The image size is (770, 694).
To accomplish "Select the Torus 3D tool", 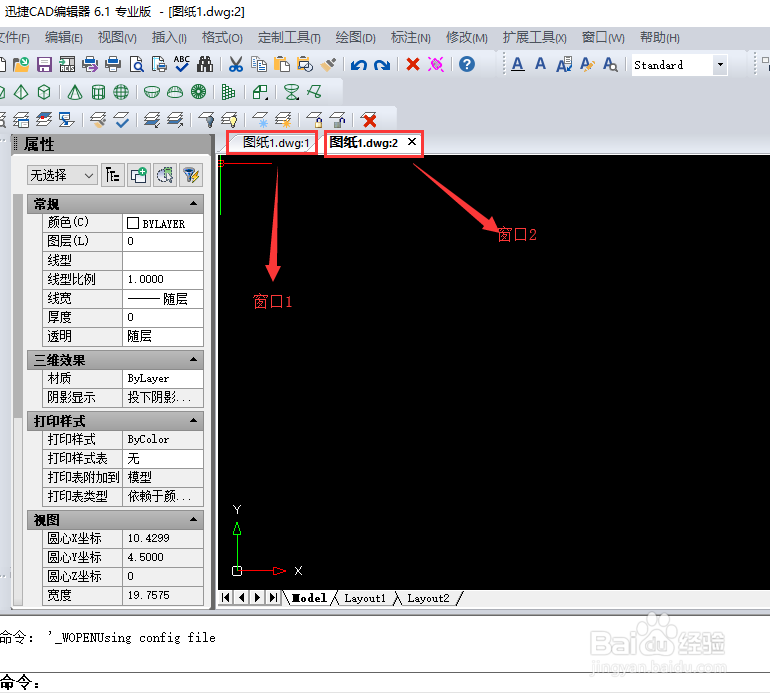I will tap(198, 92).
